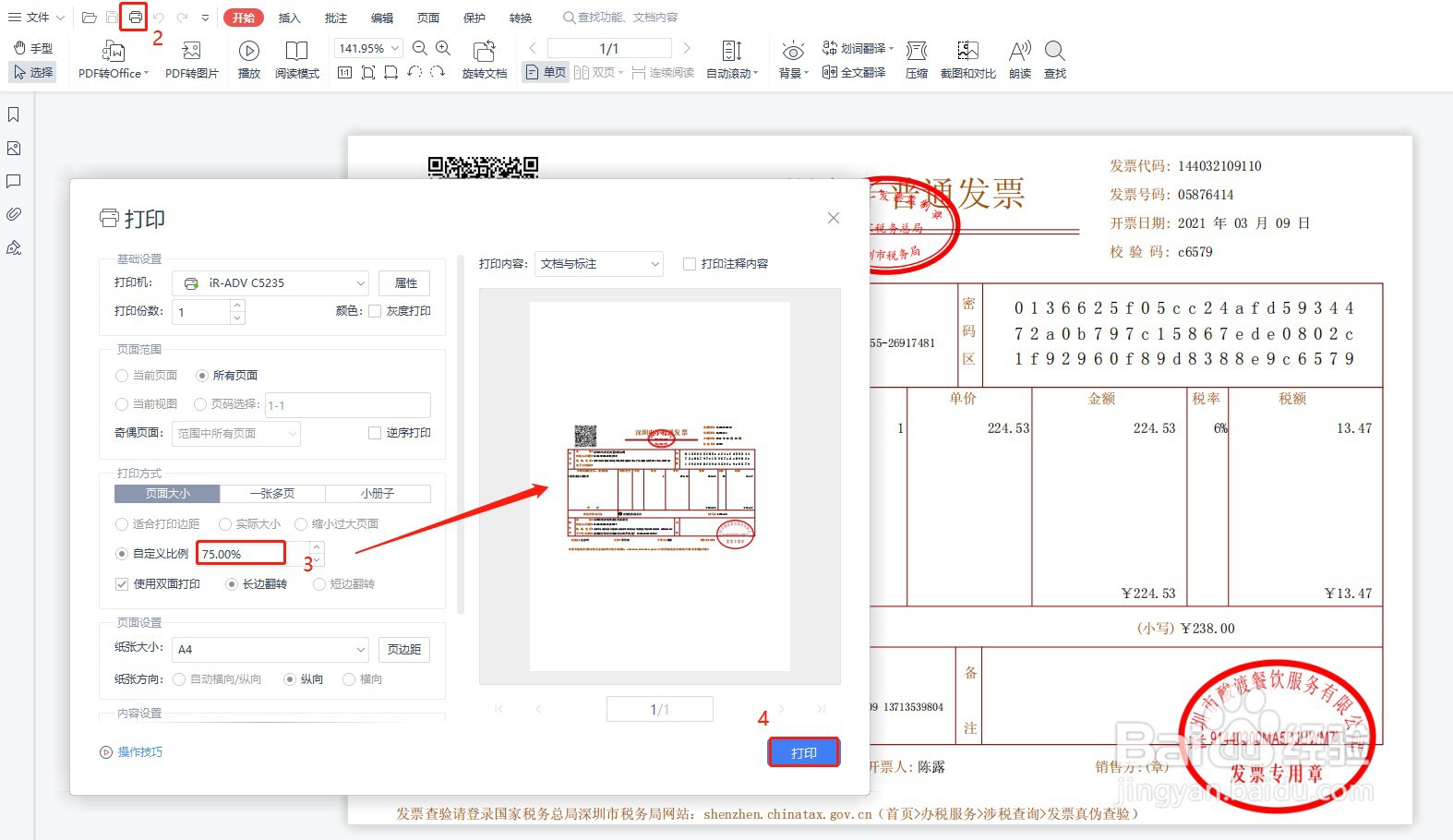Select the Multiple pages per sheet tab
This screenshot has height=840, width=1453.
[x=273, y=494]
